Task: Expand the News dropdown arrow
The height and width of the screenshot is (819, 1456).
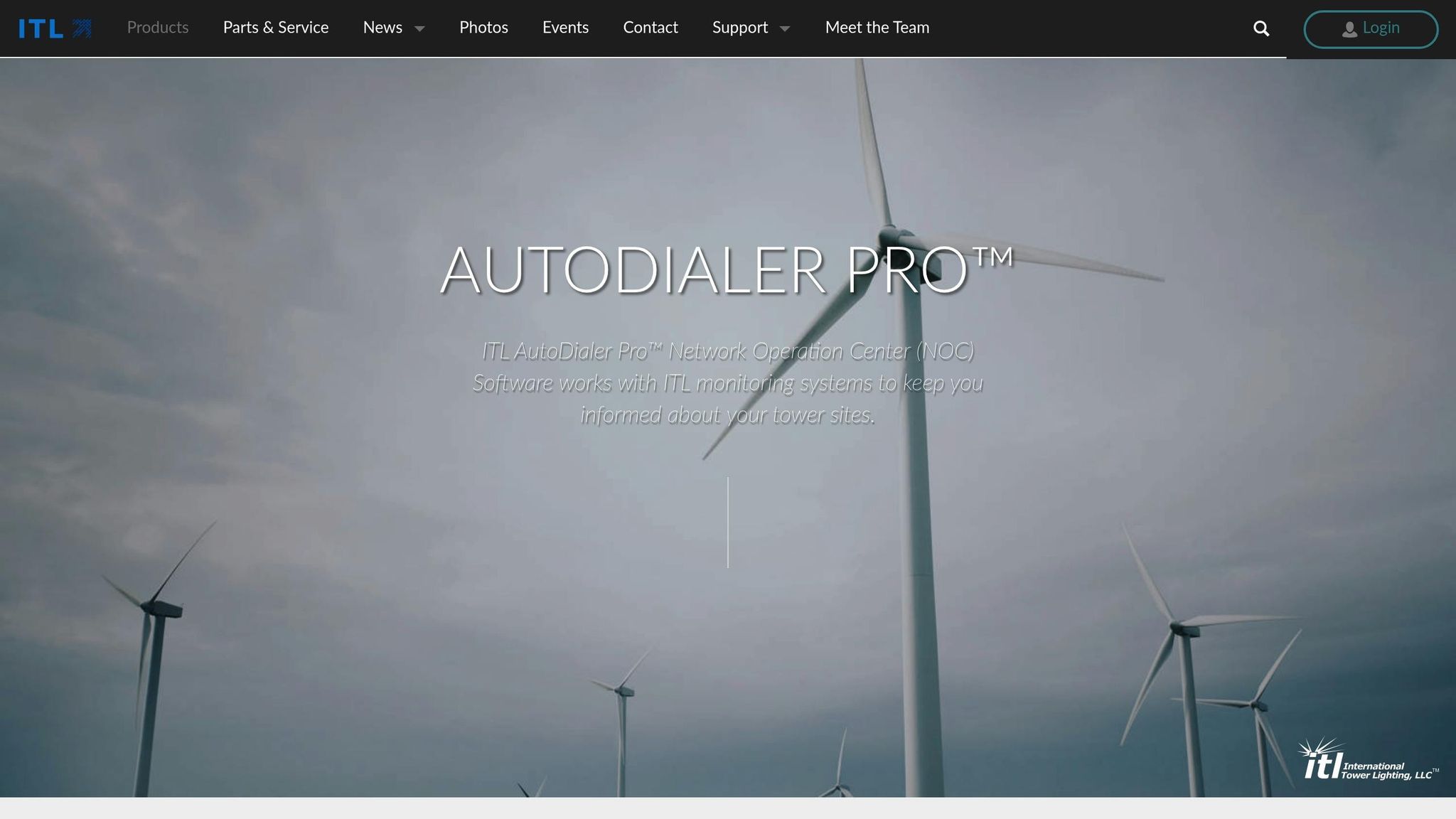Action: 419,29
